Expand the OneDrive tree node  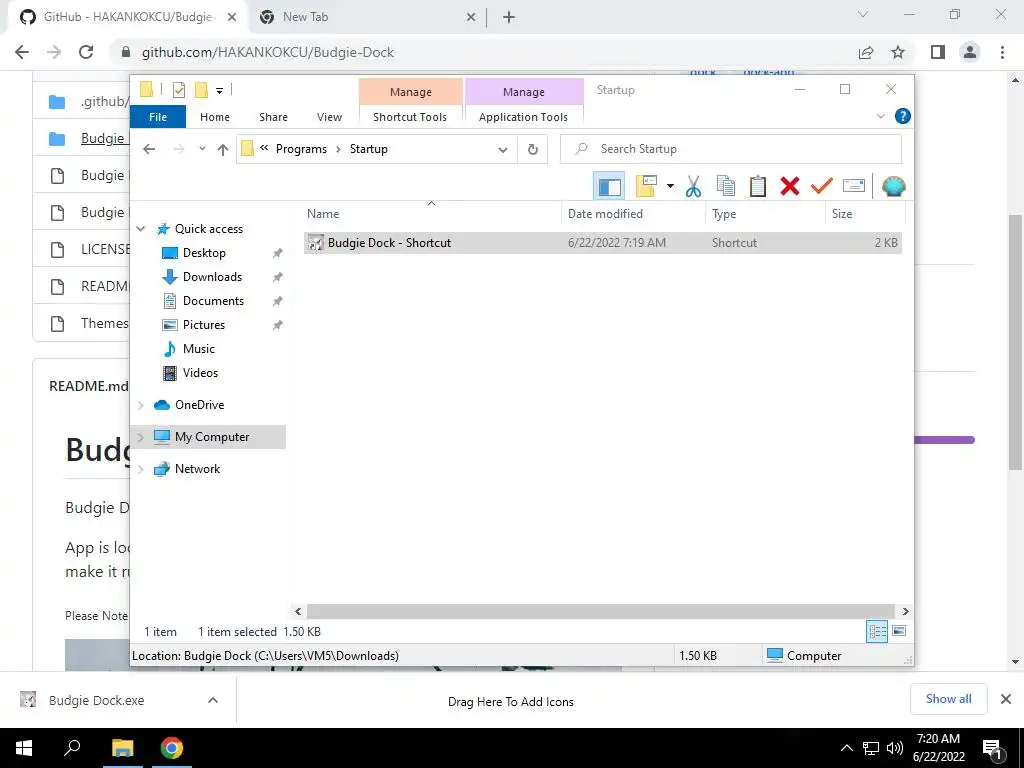pos(140,405)
